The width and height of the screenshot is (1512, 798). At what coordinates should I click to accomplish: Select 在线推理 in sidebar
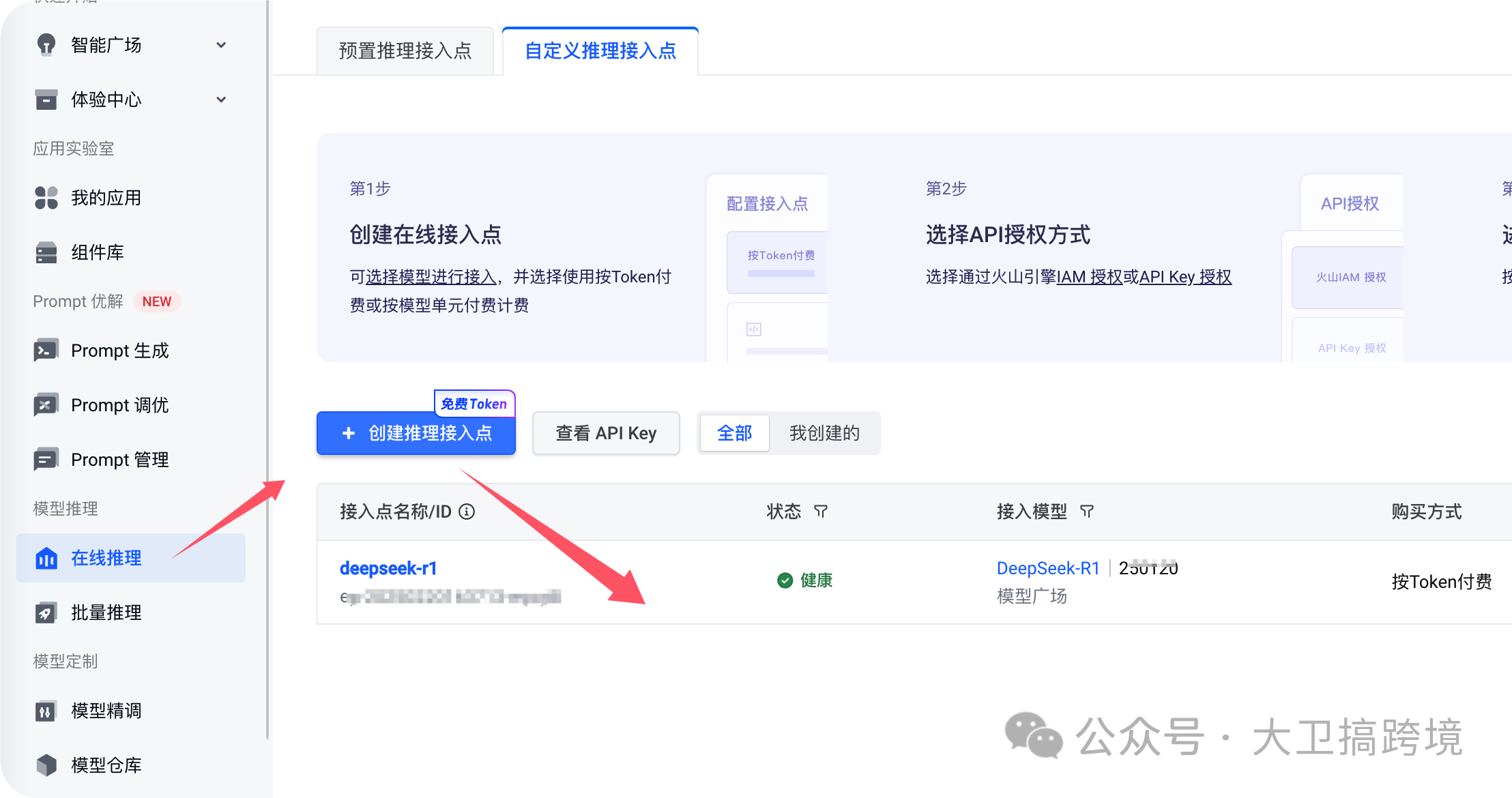point(131,558)
